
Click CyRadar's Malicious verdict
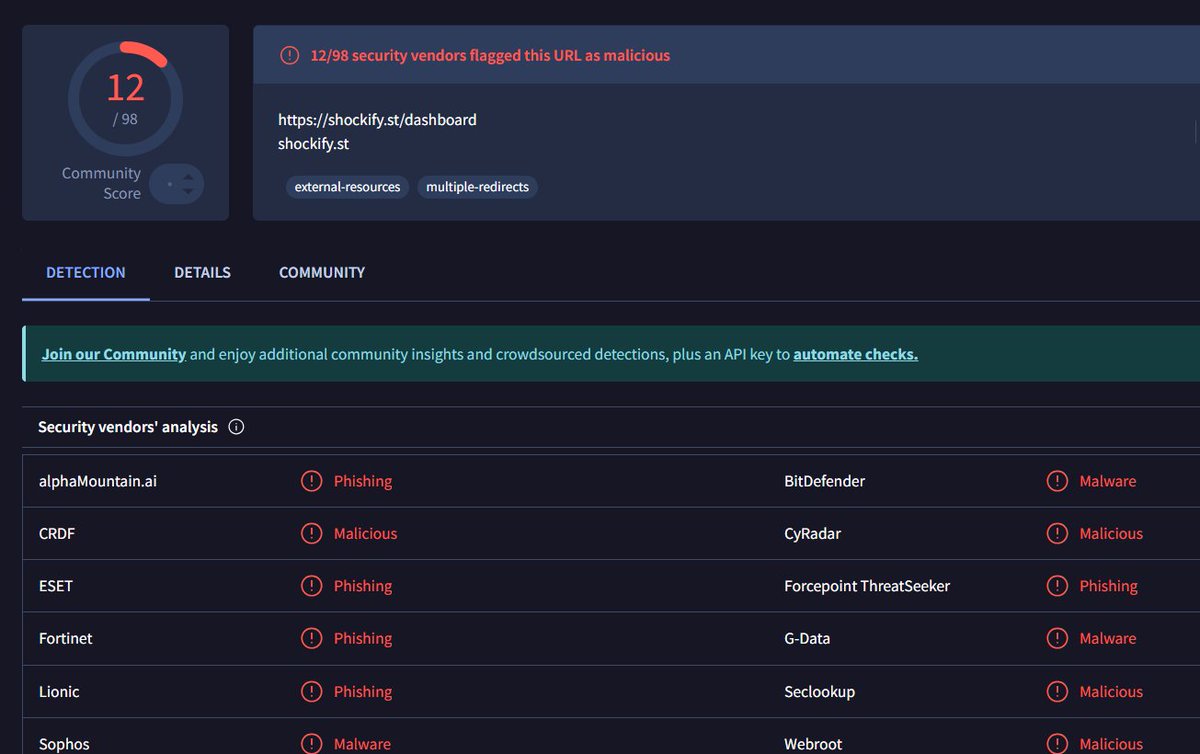point(1111,533)
